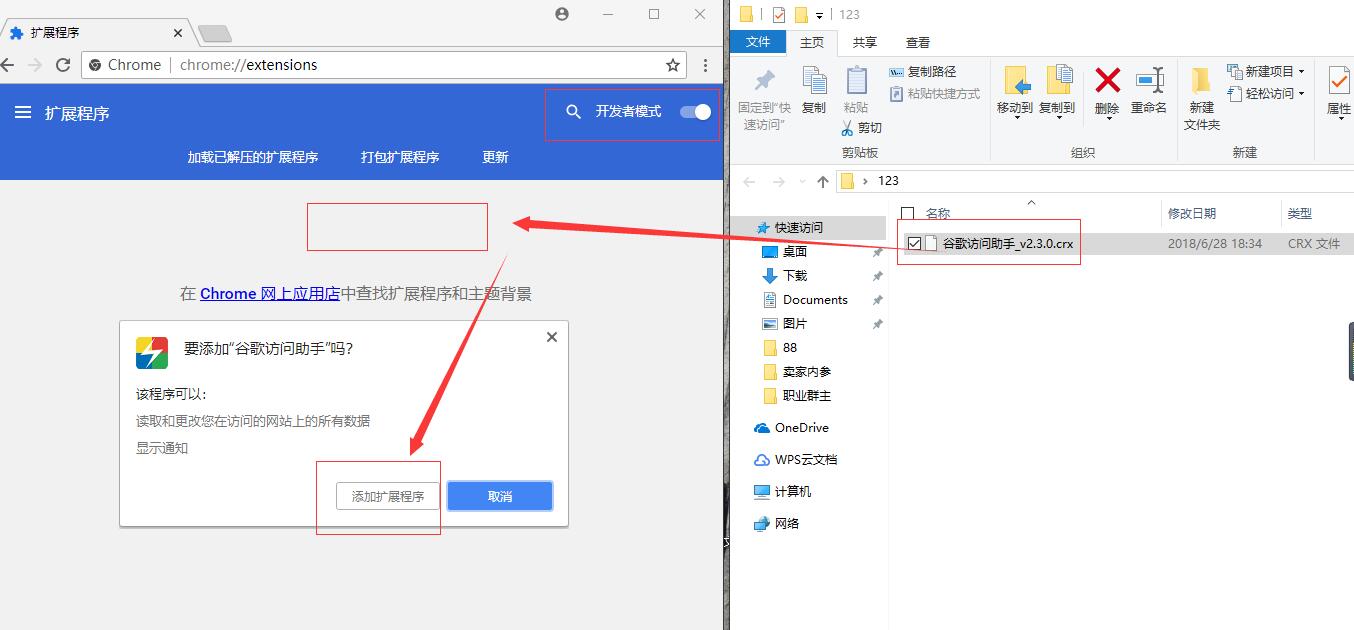Screen dimensions: 1354x630
Task: Click the search icon in extensions header
Action: 573,112
